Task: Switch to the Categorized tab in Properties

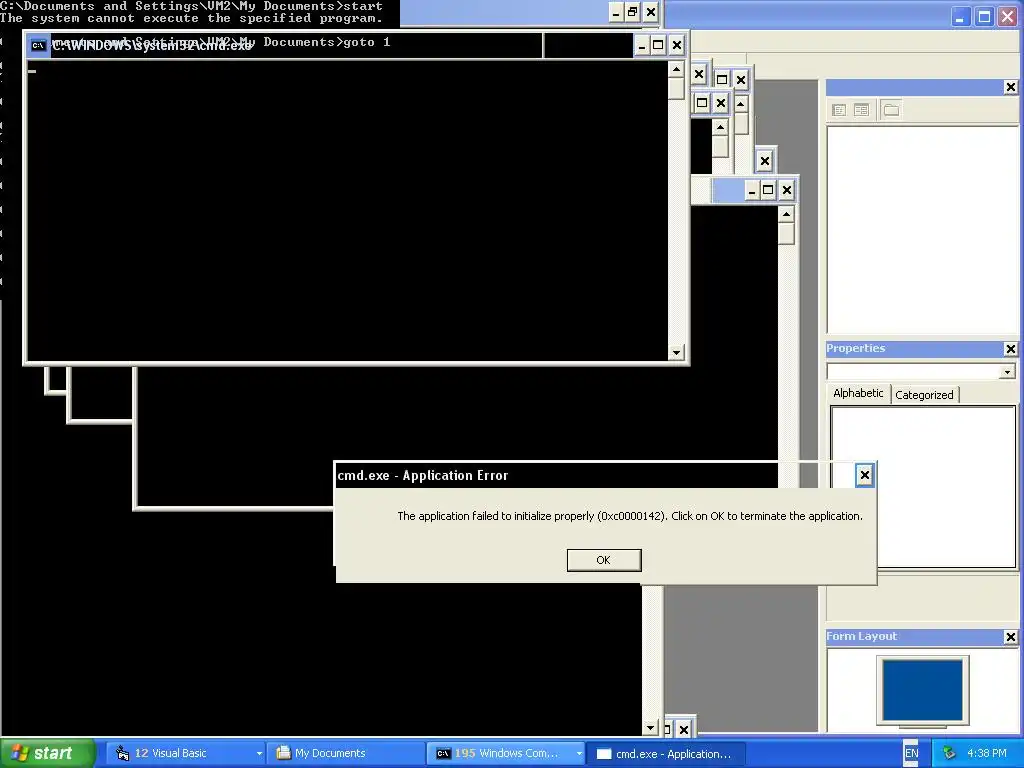Action: click(x=924, y=394)
